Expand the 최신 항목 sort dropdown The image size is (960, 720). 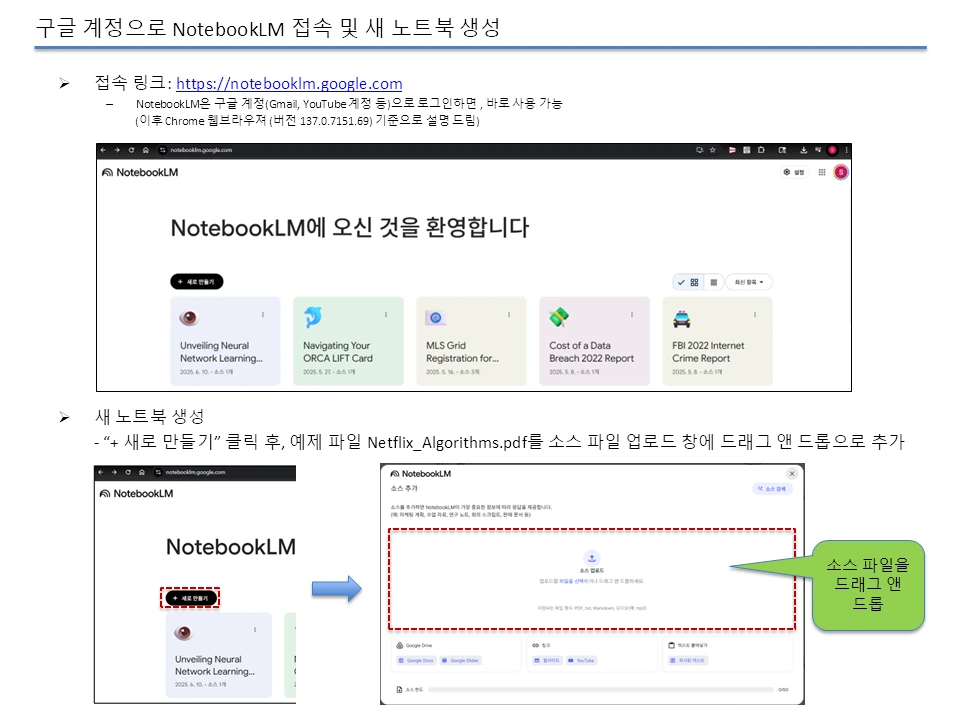749,282
